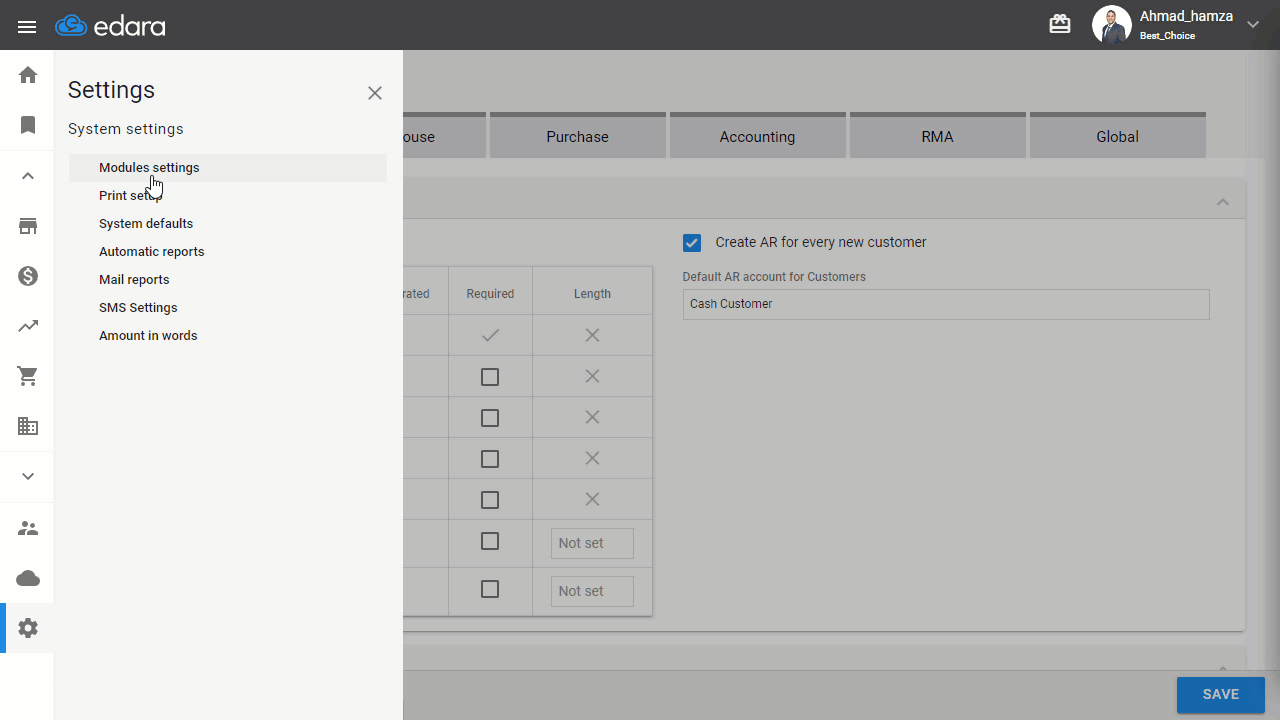Select Modules settings
1280x720 pixels.
228,168
